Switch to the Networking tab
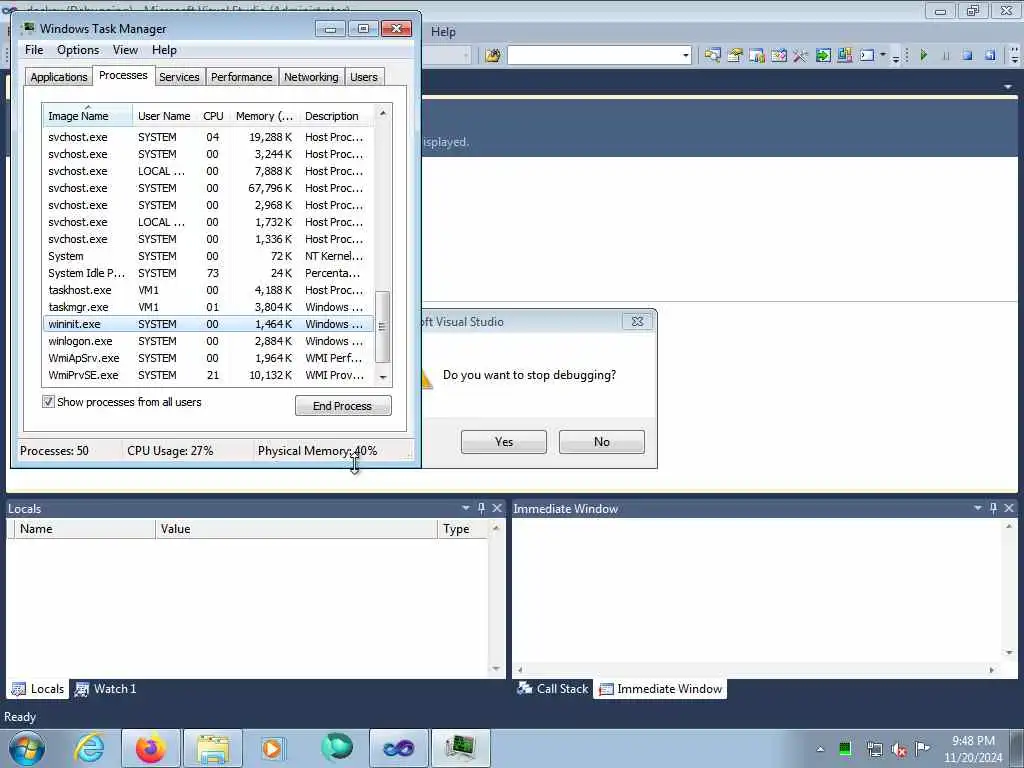The width and height of the screenshot is (1024, 768). 311,77
